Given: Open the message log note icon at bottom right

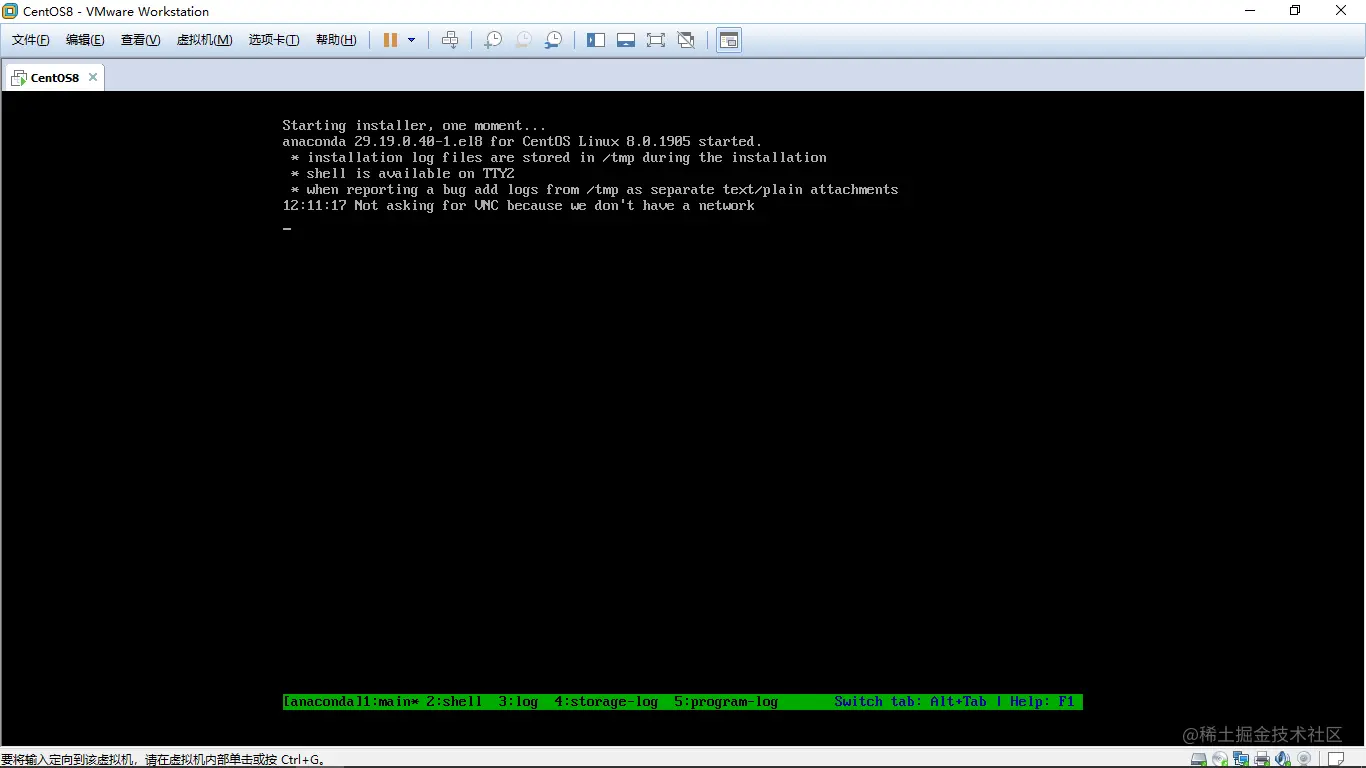Looking at the screenshot, I should pos(1335,759).
